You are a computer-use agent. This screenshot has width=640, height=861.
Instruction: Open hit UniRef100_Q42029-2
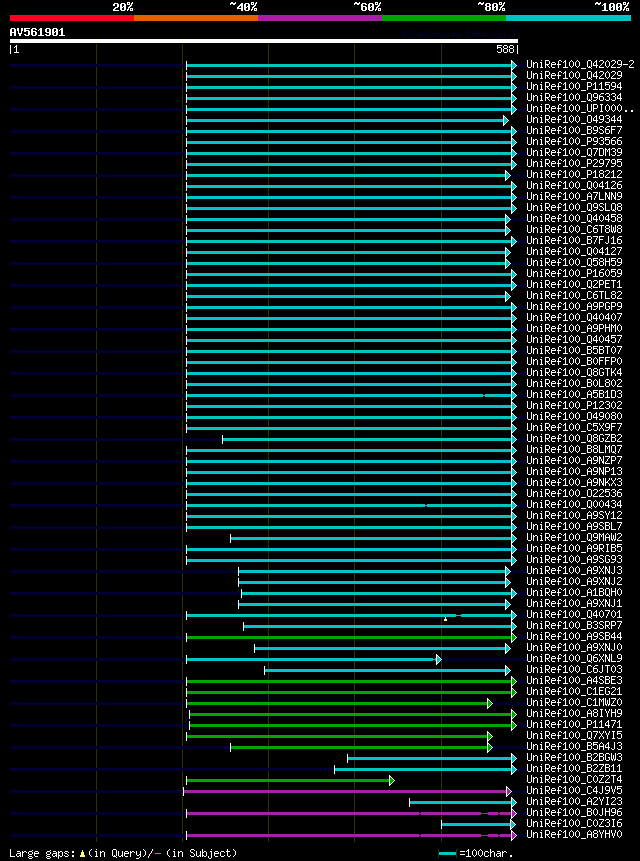click(x=580, y=65)
